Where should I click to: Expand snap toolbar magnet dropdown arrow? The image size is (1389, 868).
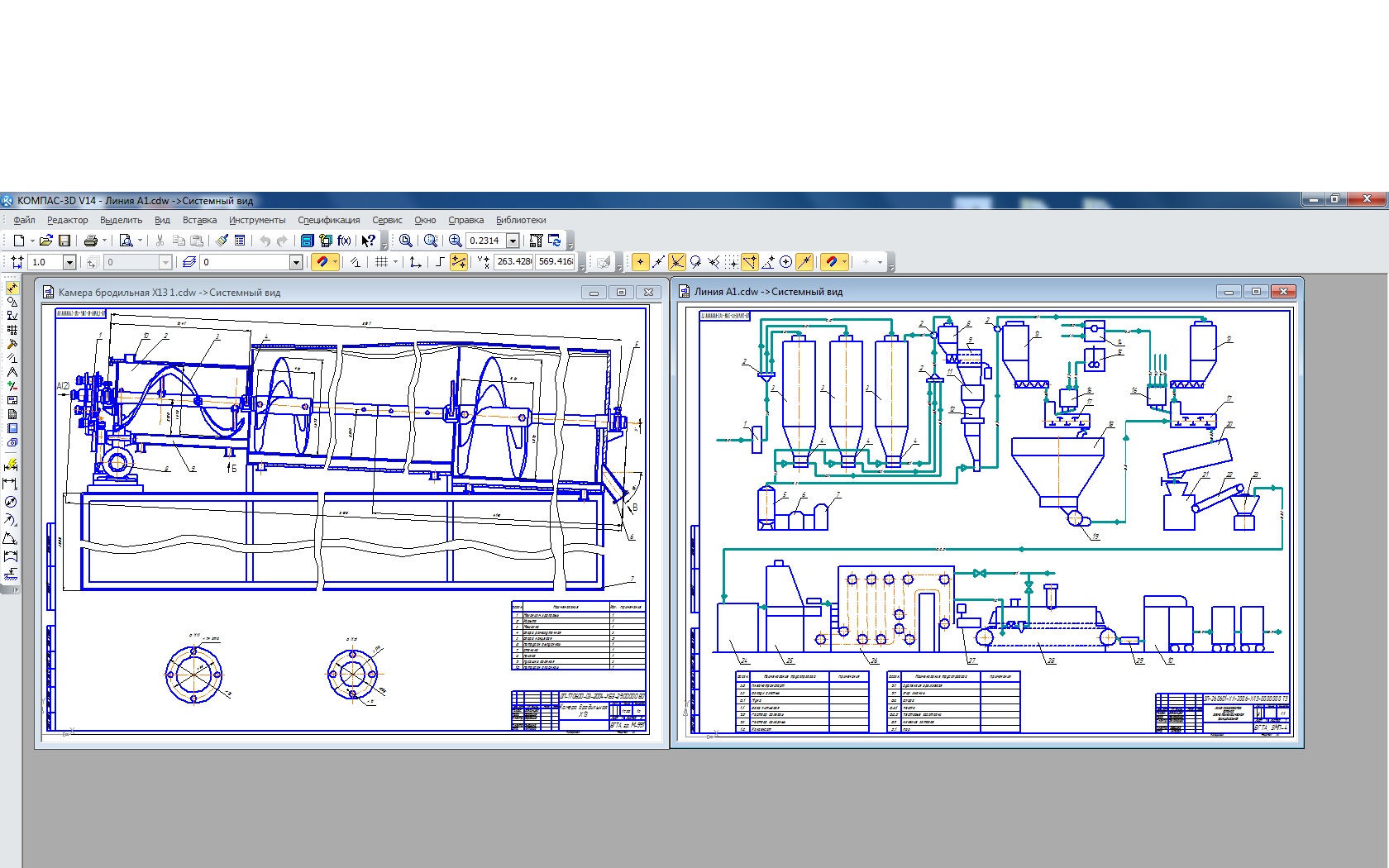point(844,262)
